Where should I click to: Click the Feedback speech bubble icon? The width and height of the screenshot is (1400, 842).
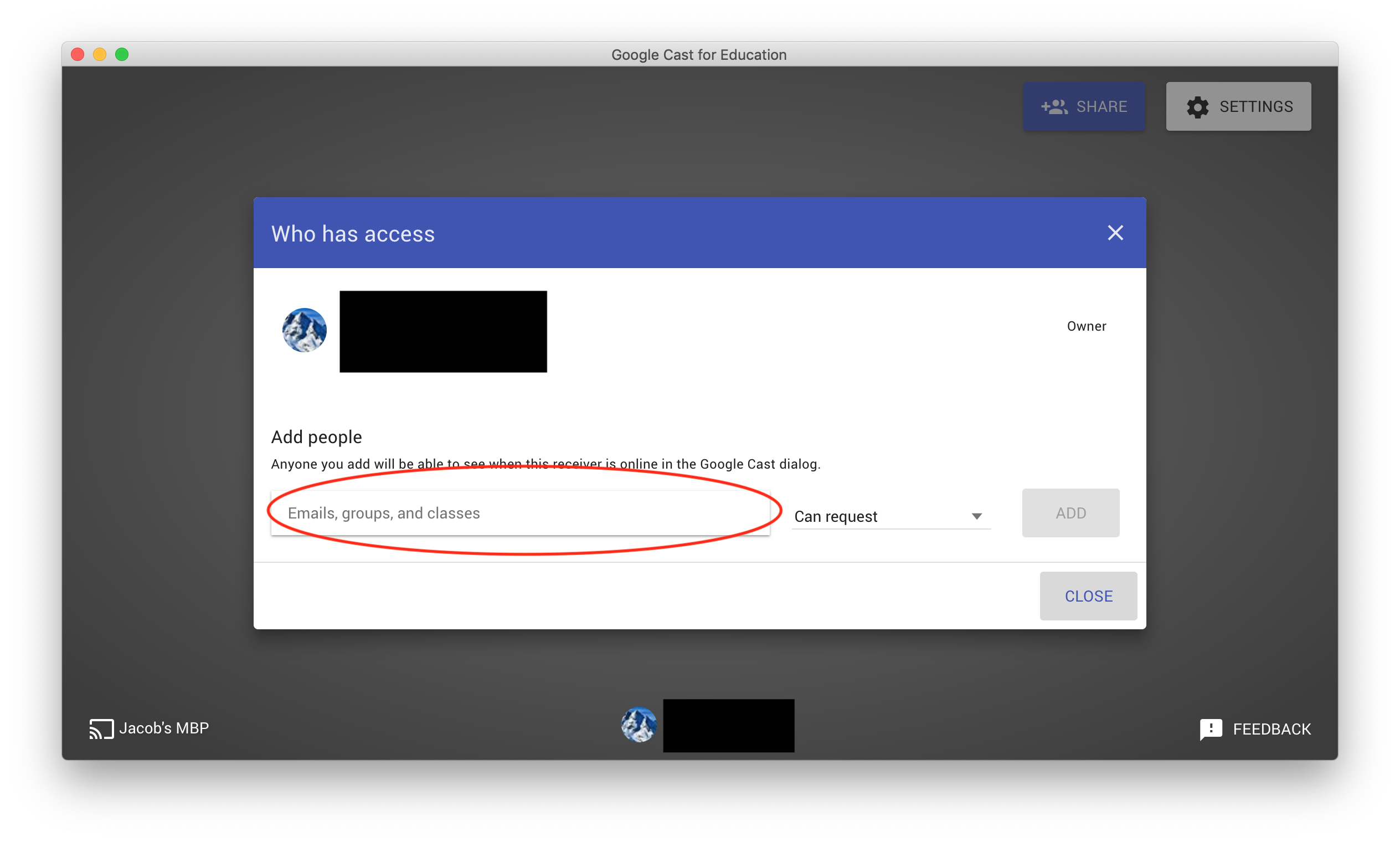click(x=1211, y=729)
